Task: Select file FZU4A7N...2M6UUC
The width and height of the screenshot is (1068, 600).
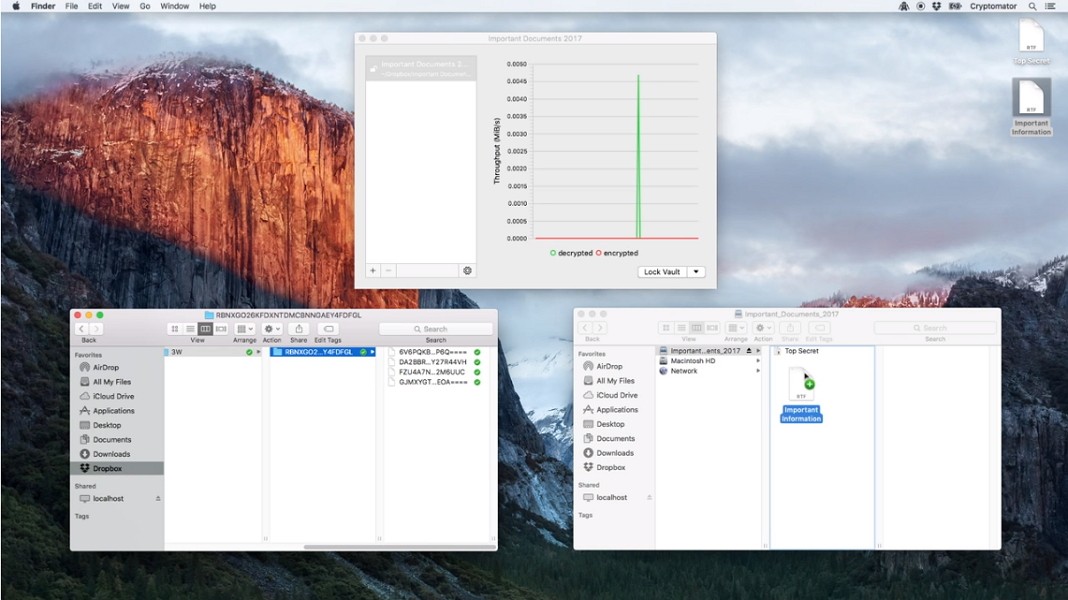Action: [433, 372]
